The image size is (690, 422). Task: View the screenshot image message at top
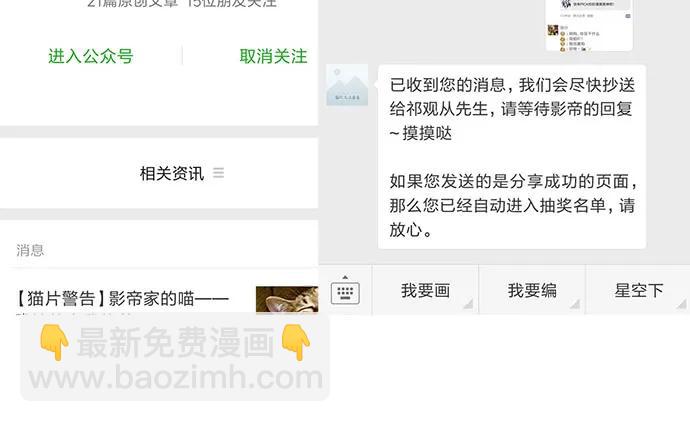click(x=589, y=25)
